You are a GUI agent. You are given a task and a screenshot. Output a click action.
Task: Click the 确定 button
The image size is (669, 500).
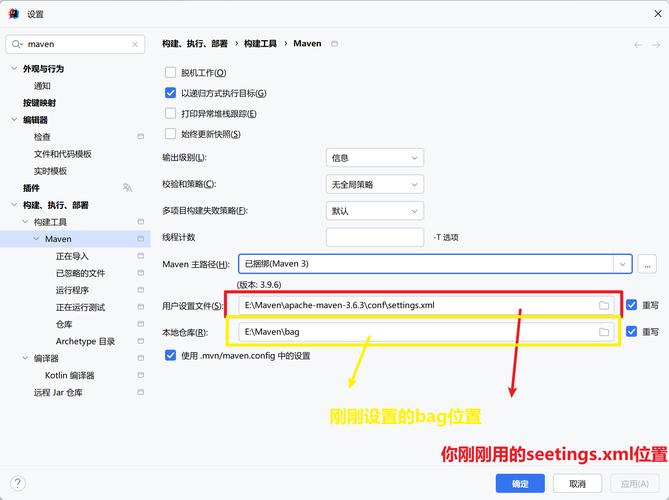pyautogui.click(x=520, y=483)
